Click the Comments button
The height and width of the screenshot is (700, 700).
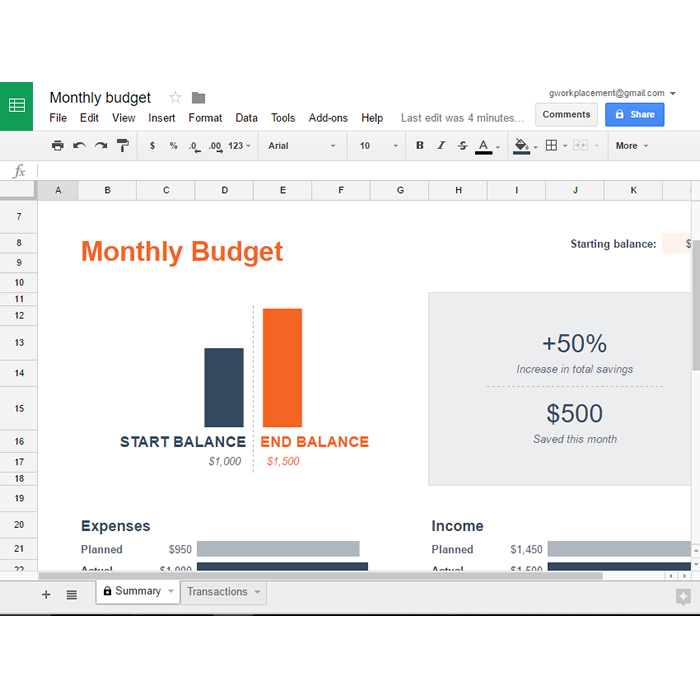click(566, 115)
